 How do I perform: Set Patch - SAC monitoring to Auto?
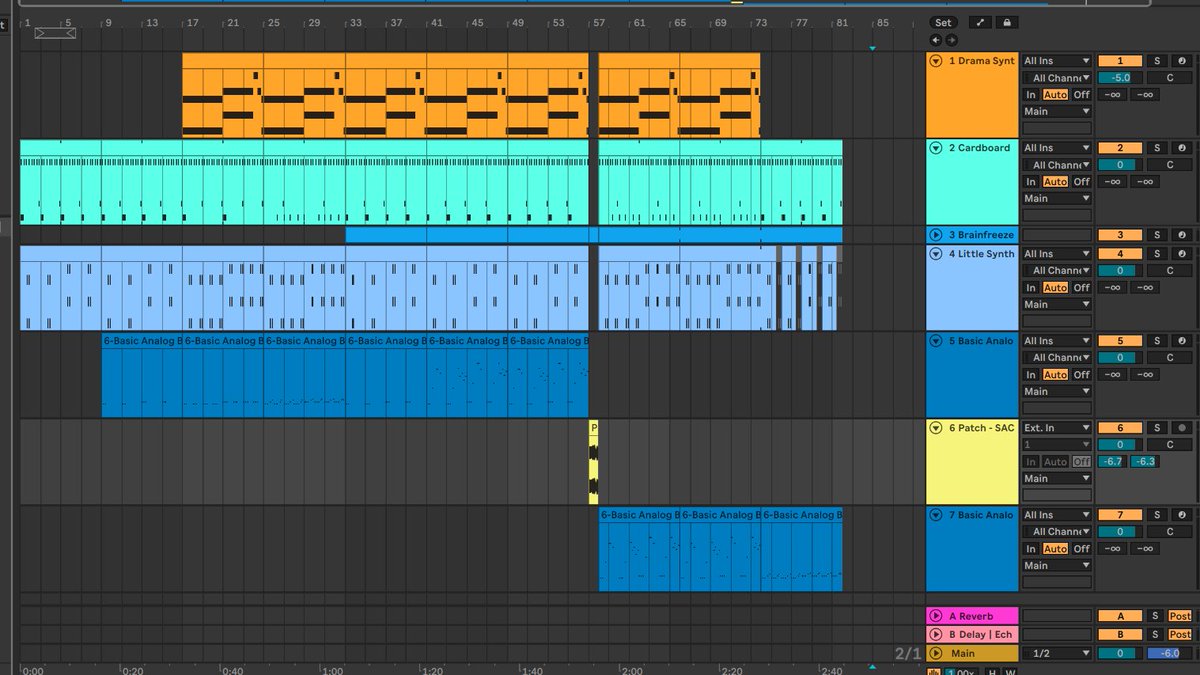click(1056, 461)
